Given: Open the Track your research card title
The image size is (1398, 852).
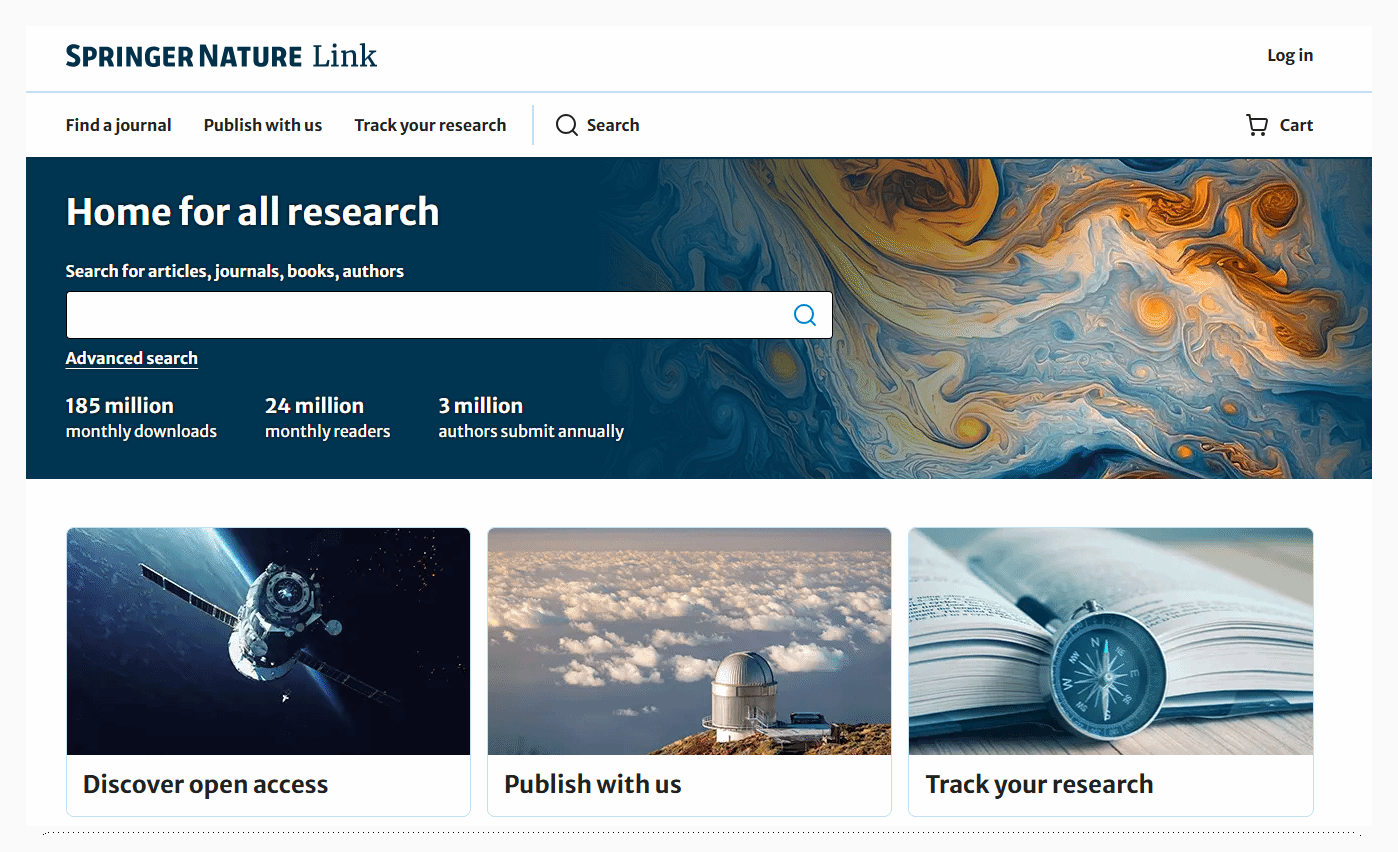Looking at the screenshot, I should pos(1040,785).
